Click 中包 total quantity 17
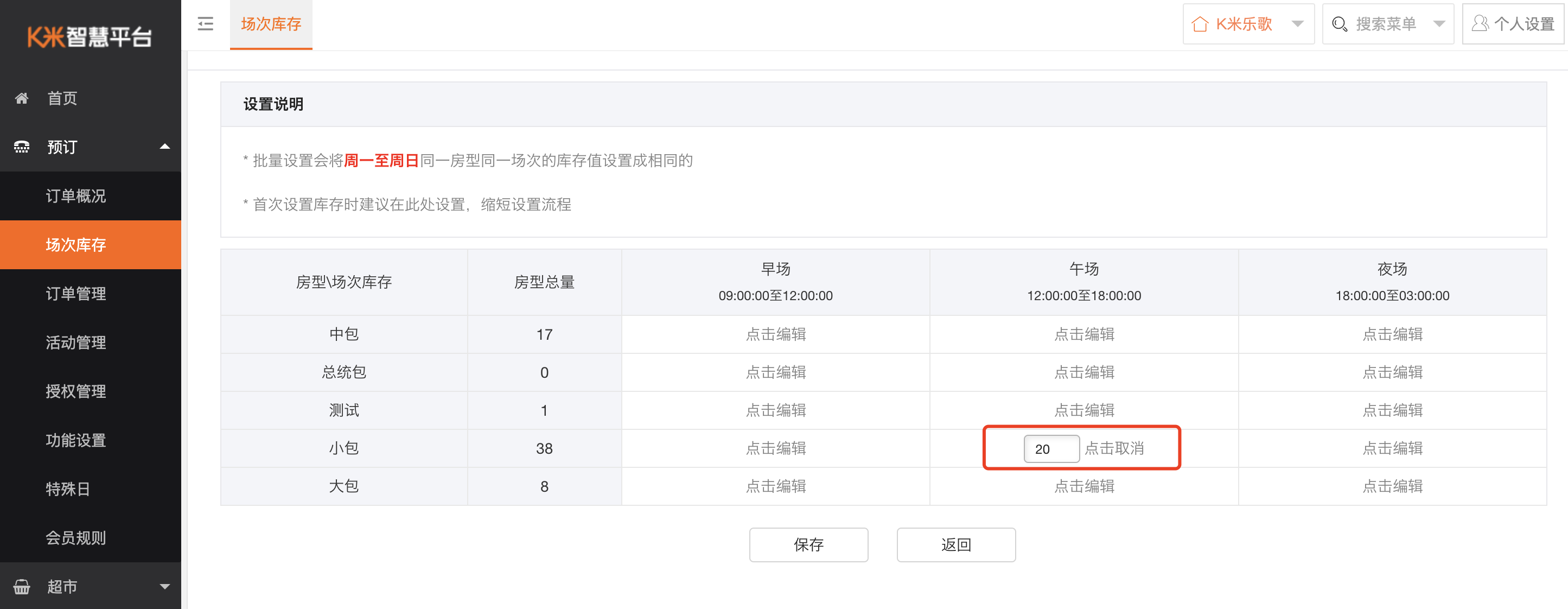The width and height of the screenshot is (1568, 609). pos(544,334)
